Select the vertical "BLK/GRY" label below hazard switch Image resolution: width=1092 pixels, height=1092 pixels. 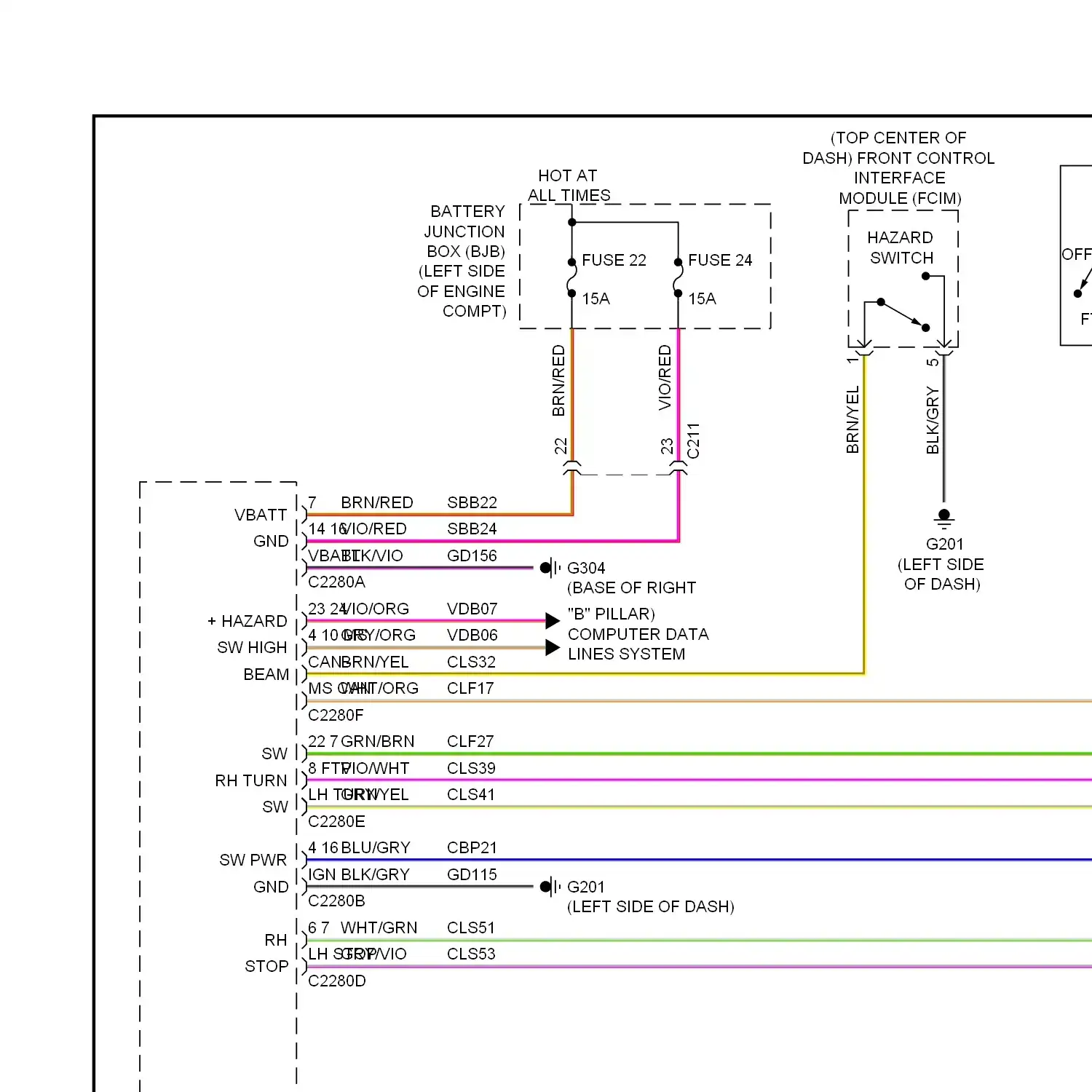(933, 420)
